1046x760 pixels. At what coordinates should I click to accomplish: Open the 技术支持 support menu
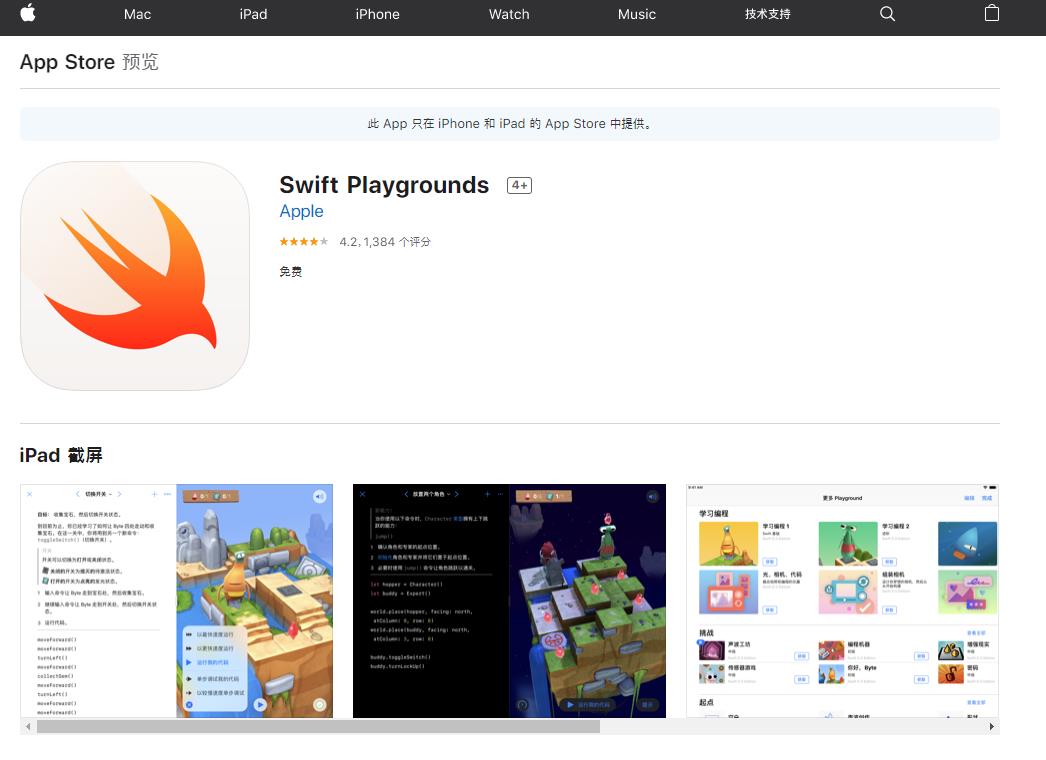tap(767, 14)
